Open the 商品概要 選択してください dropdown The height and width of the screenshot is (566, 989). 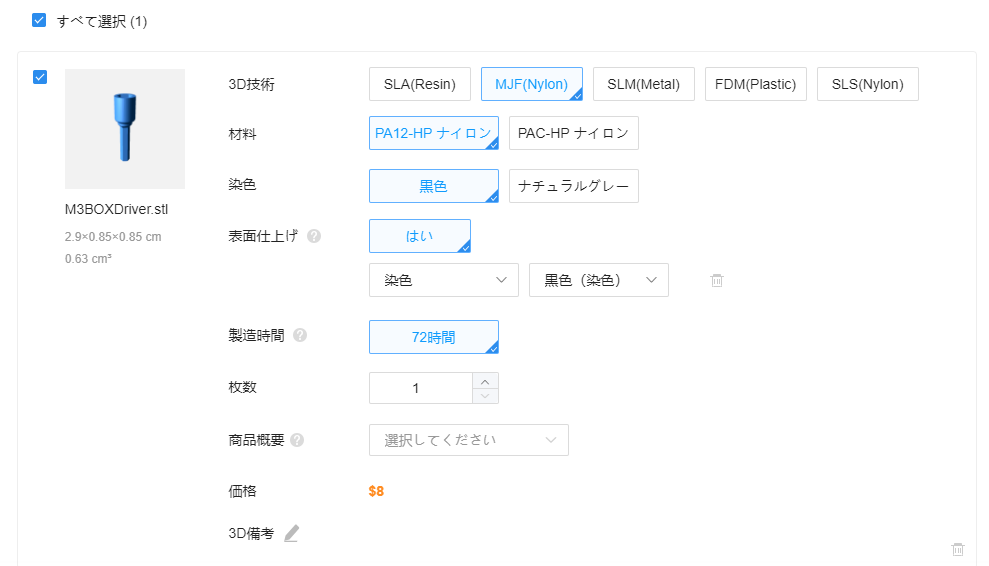pos(469,440)
